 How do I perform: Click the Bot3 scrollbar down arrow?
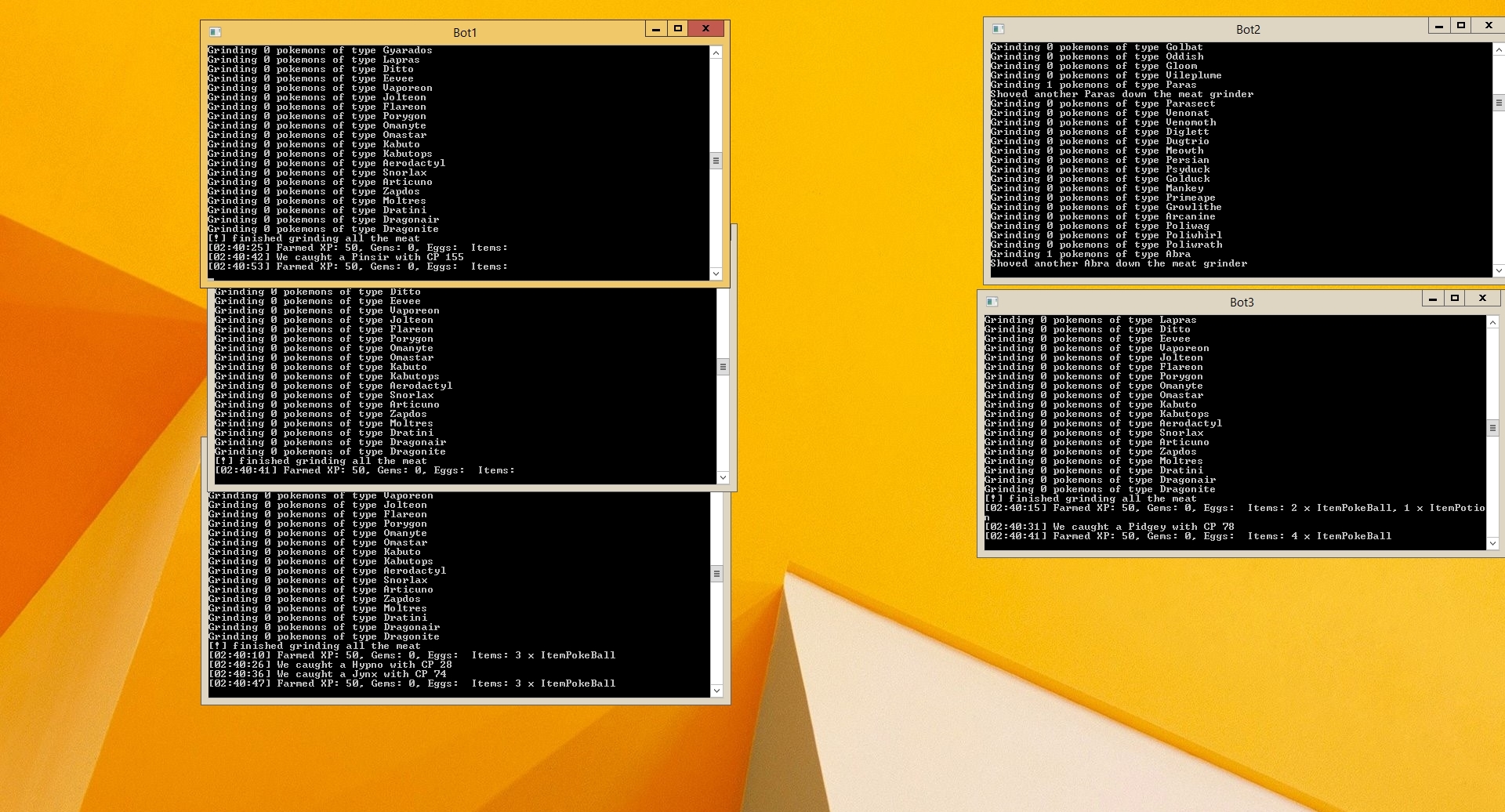click(1492, 543)
